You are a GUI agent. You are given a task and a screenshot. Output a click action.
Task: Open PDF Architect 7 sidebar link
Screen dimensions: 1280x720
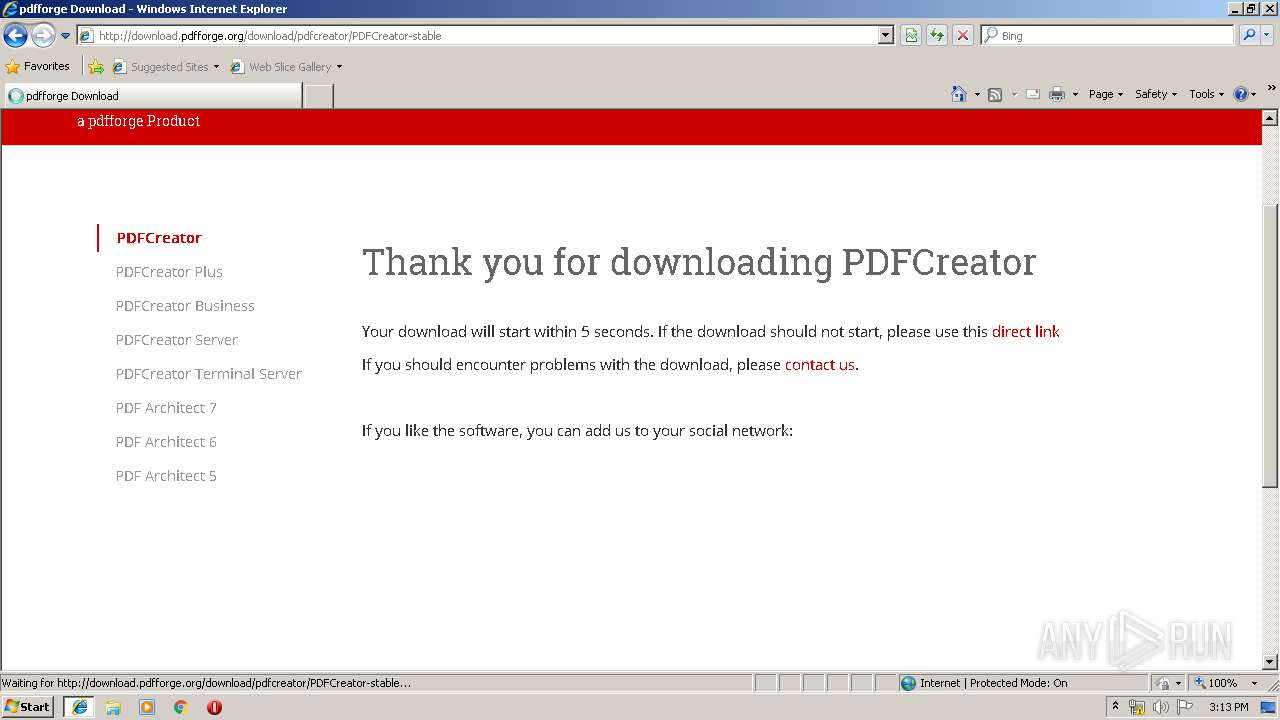pyautogui.click(x=166, y=408)
